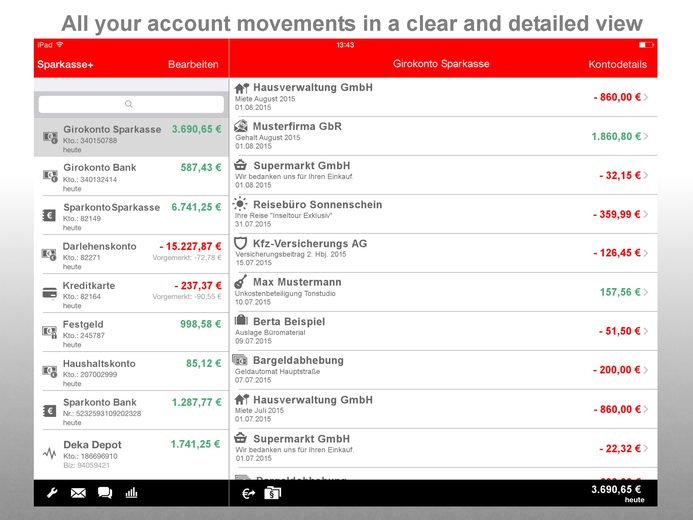The height and width of the screenshot is (520, 693).
Task: Tap Kreditkarte card icon
Action: [x=49, y=293]
